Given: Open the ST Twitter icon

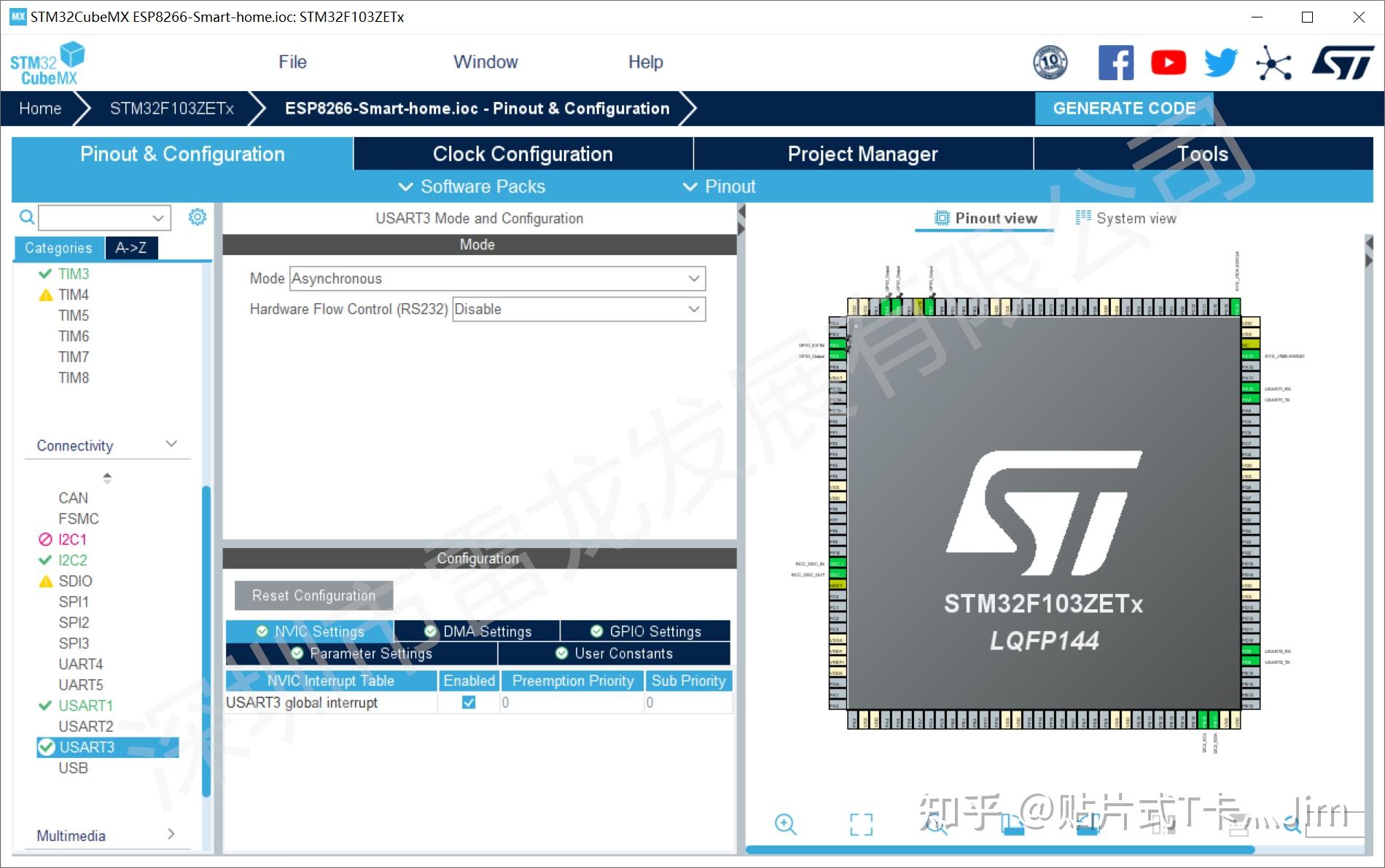Looking at the screenshot, I should click(1221, 63).
